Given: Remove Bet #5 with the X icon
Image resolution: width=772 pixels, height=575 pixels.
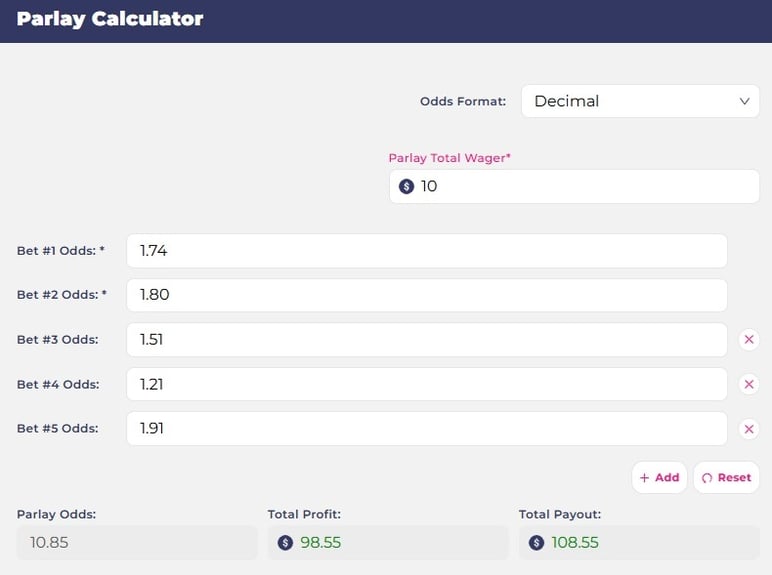Looking at the screenshot, I should (x=749, y=429).
